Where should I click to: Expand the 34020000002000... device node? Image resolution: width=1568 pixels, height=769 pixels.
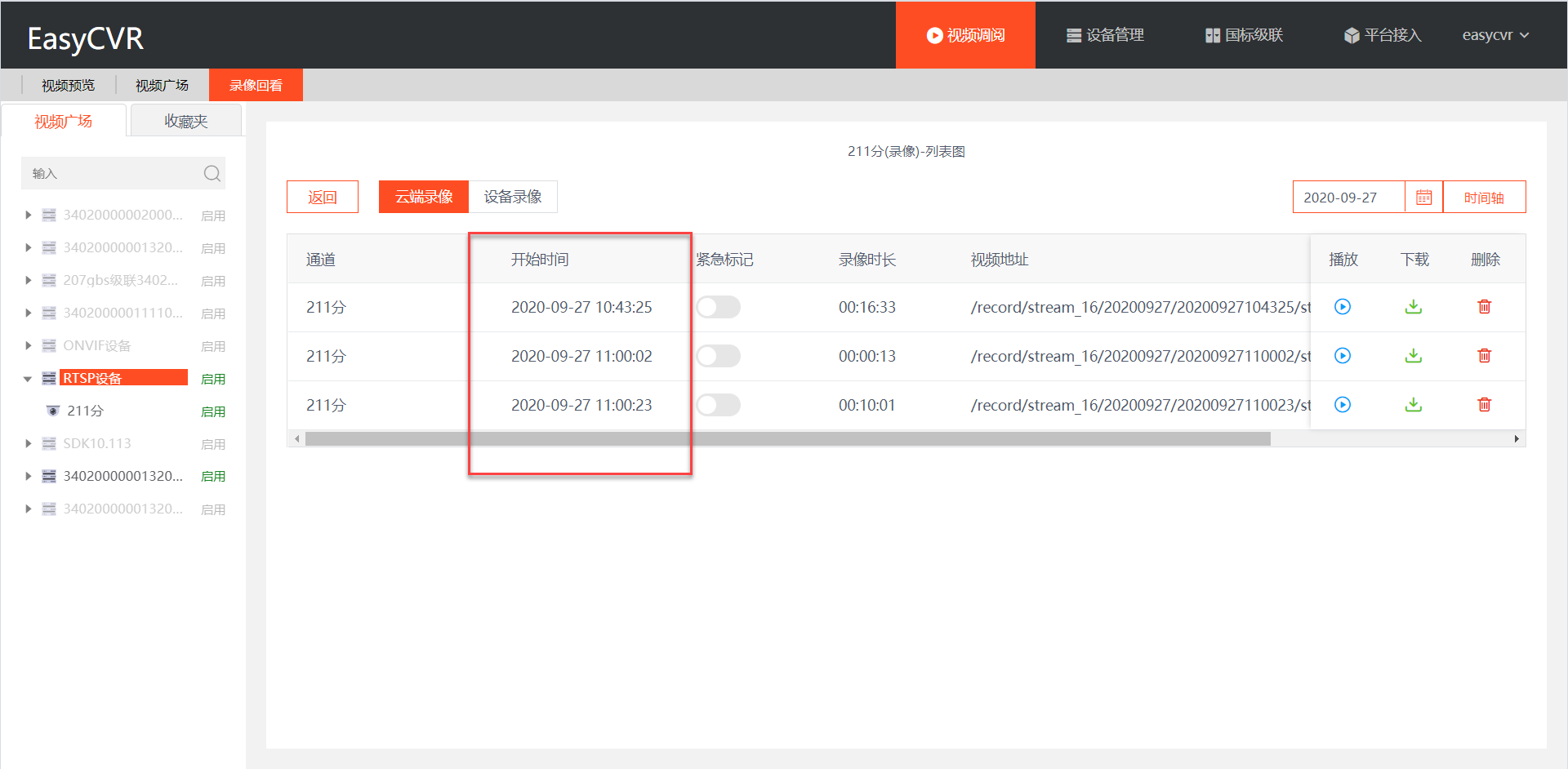coord(28,215)
